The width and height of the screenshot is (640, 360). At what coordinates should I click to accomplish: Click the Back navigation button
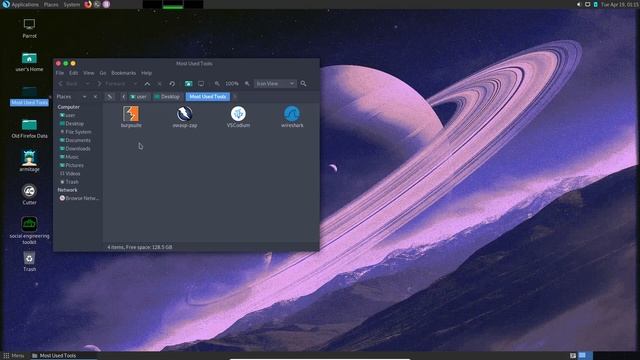click(x=68, y=84)
